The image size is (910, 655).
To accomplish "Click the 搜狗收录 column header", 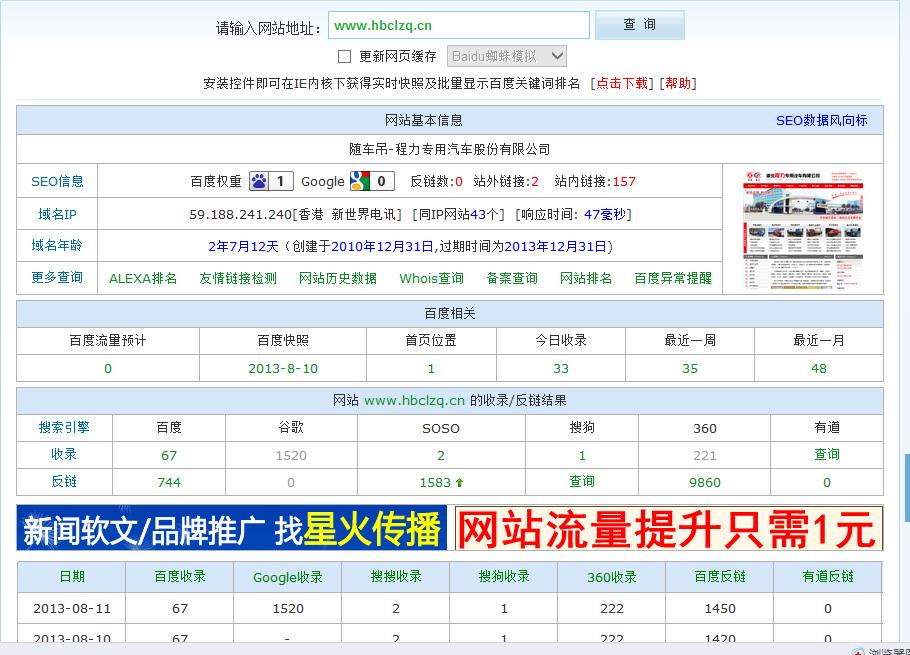I will coord(504,577).
